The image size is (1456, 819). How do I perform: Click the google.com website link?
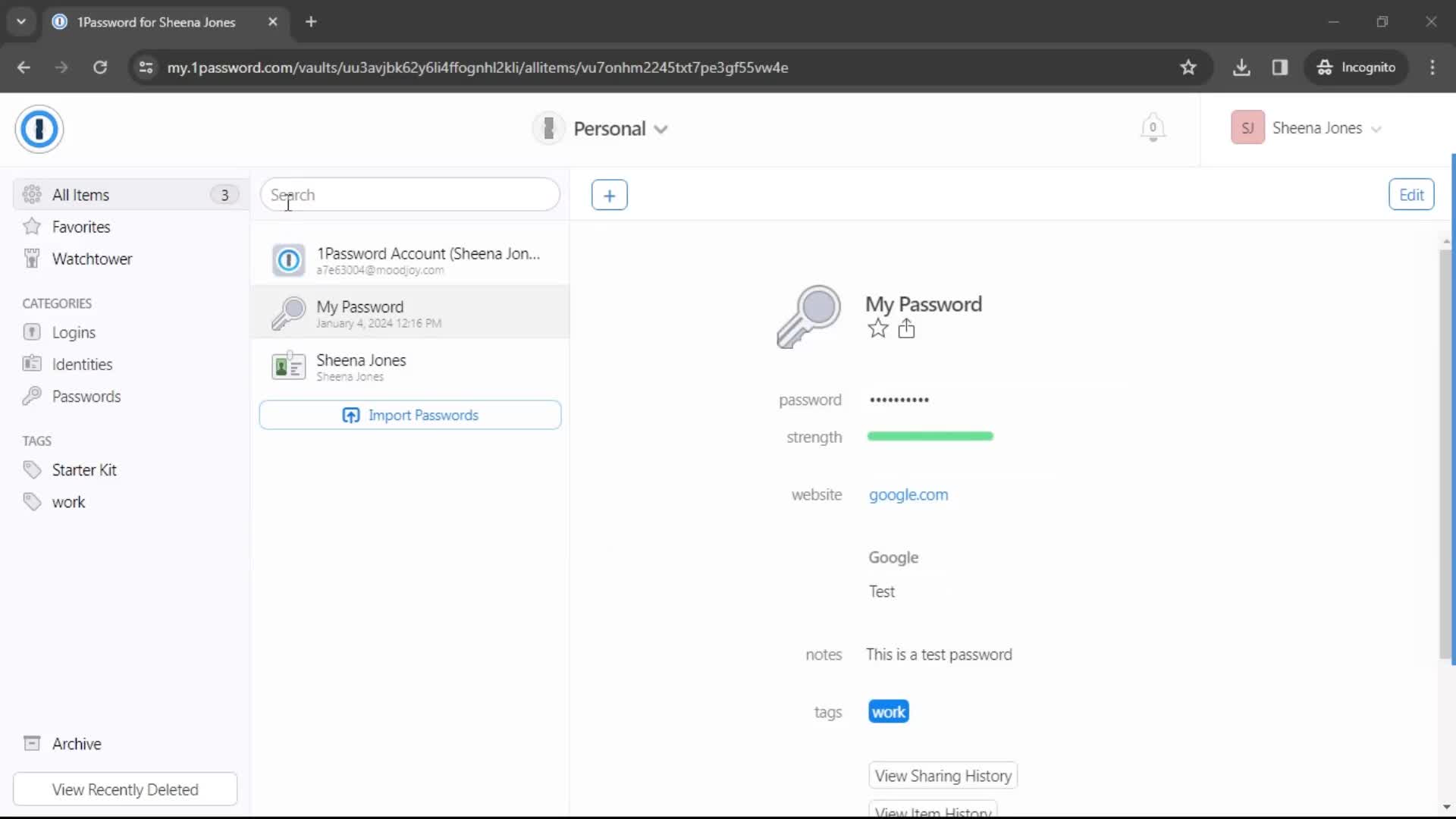pyautogui.click(x=908, y=494)
